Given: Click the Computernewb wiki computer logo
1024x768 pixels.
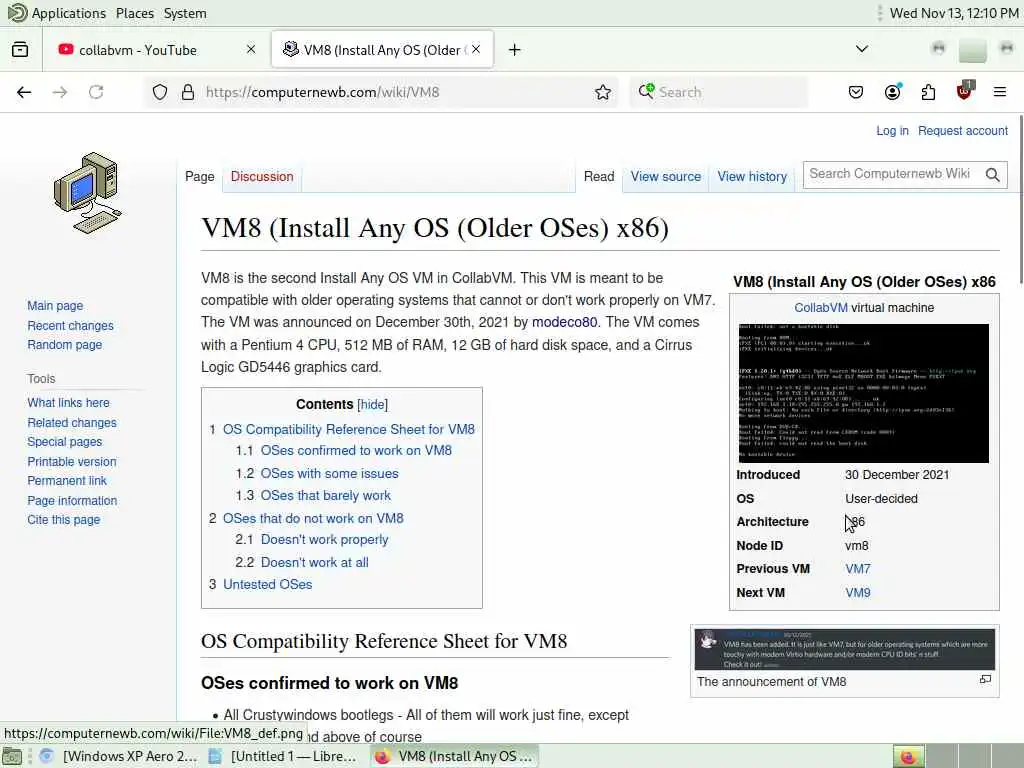Looking at the screenshot, I should (88, 193).
